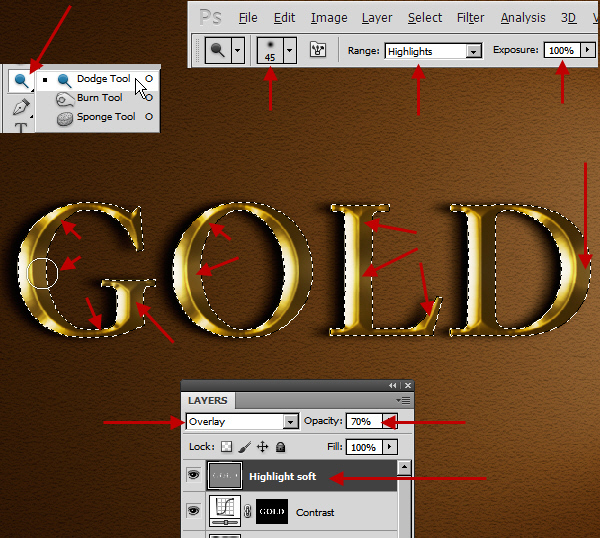Screen dimensions: 600x538
Task: Toggle the lock all padlock icon
Action: [x=280, y=447]
